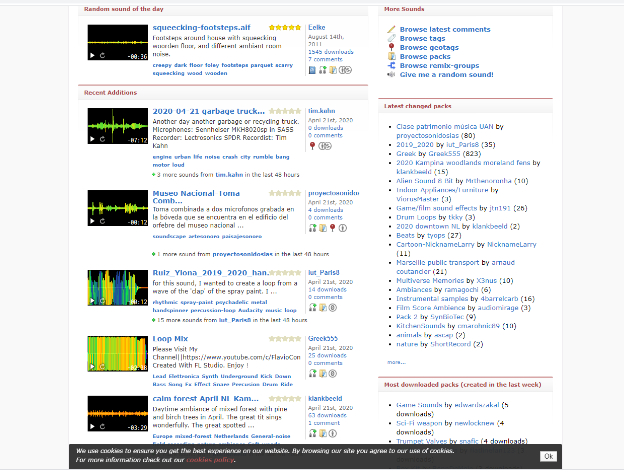Toggle loop on calm forest player

102,426
